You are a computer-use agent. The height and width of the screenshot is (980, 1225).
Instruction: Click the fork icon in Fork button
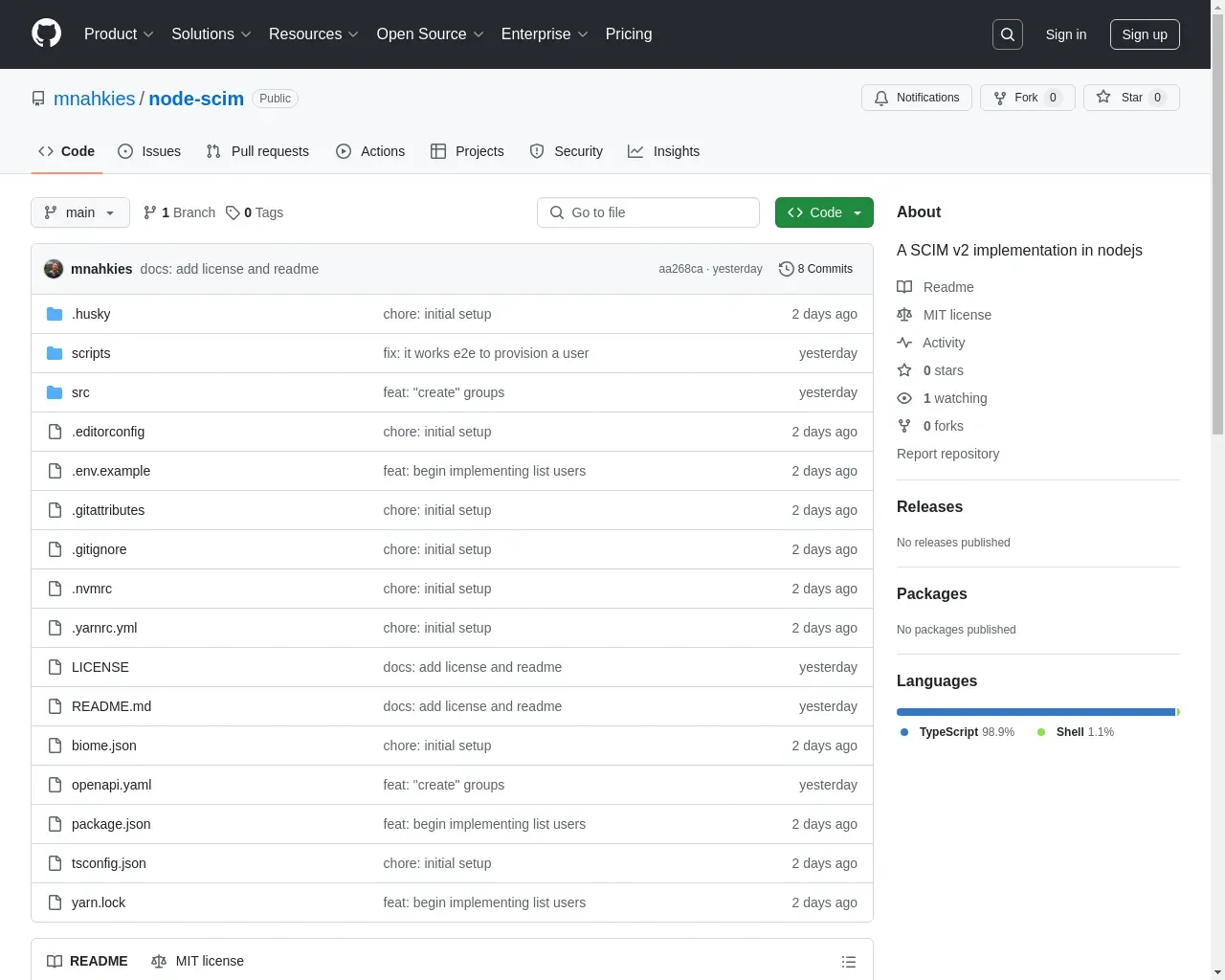(x=1000, y=98)
